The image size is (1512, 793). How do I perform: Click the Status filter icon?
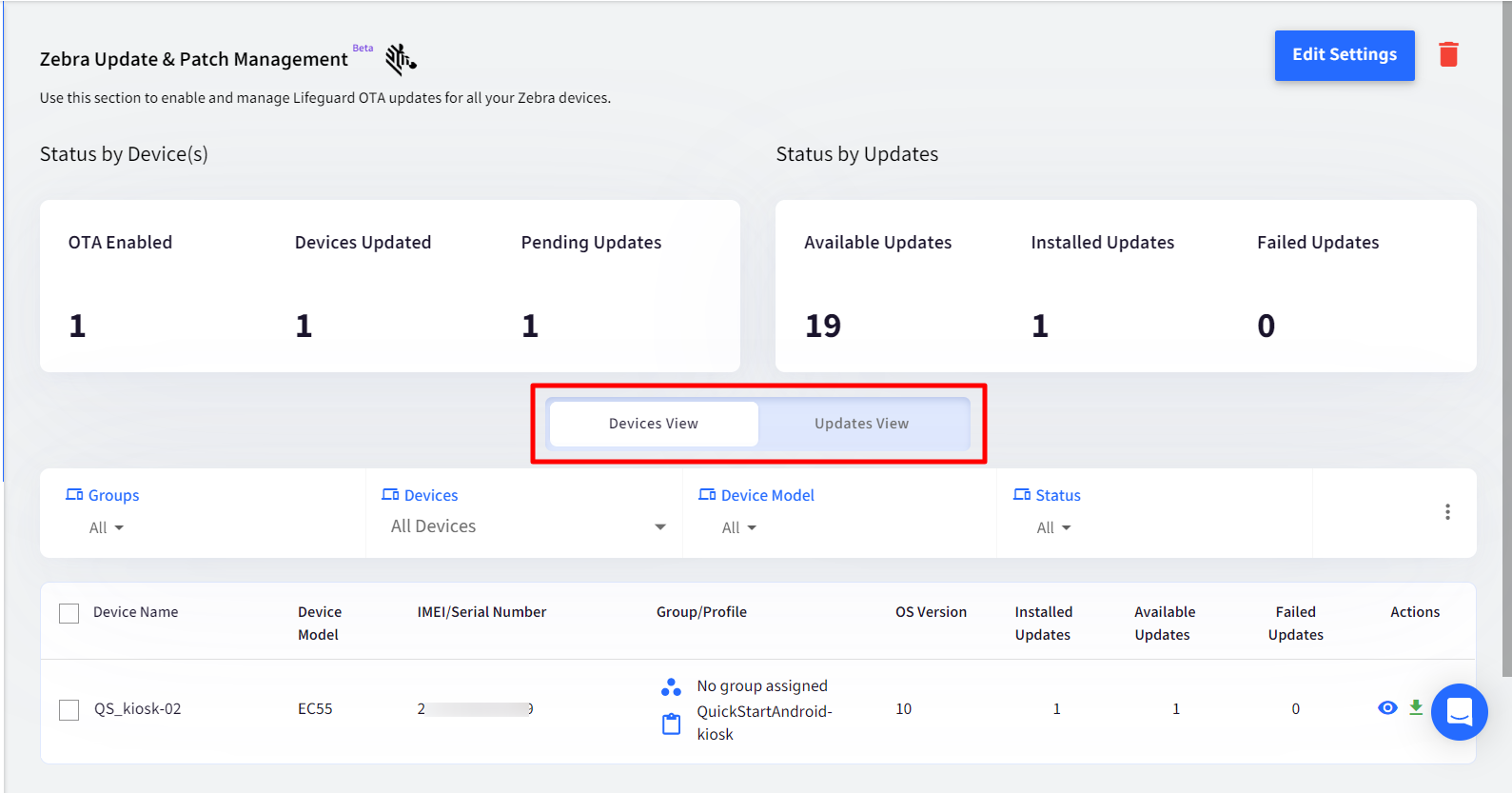(x=1022, y=495)
